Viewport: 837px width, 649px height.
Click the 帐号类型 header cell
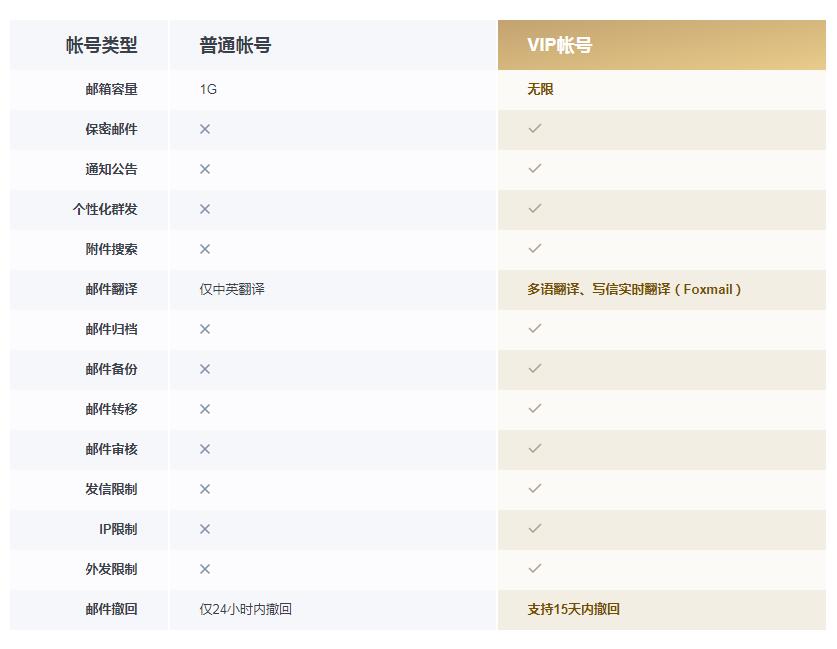tap(101, 45)
